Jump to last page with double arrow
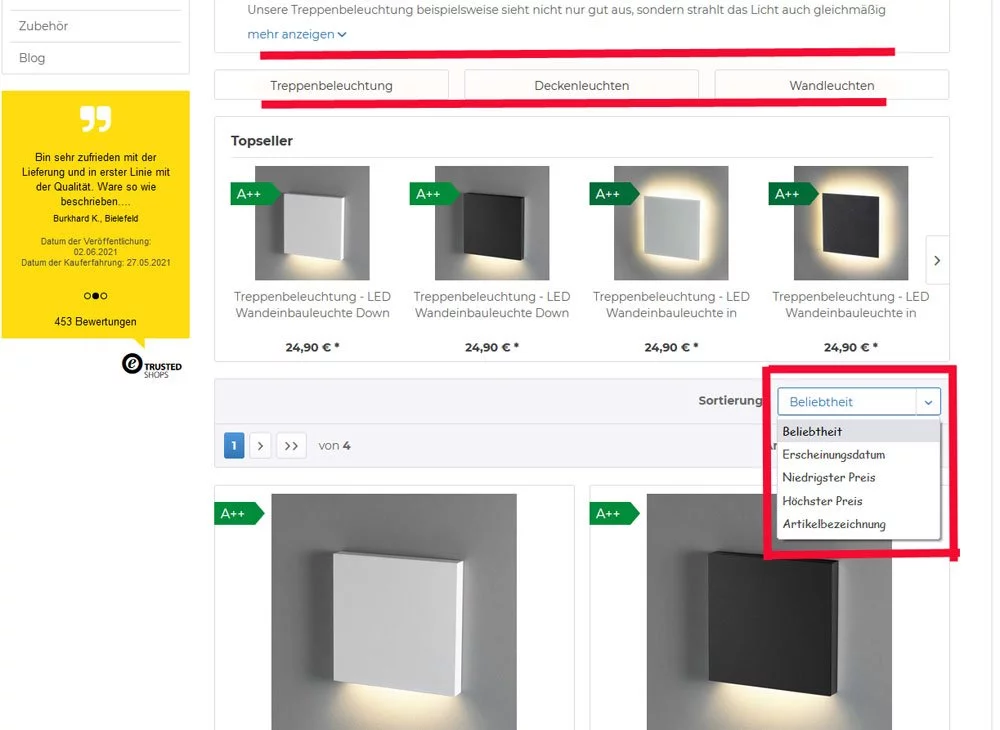 click(291, 446)
